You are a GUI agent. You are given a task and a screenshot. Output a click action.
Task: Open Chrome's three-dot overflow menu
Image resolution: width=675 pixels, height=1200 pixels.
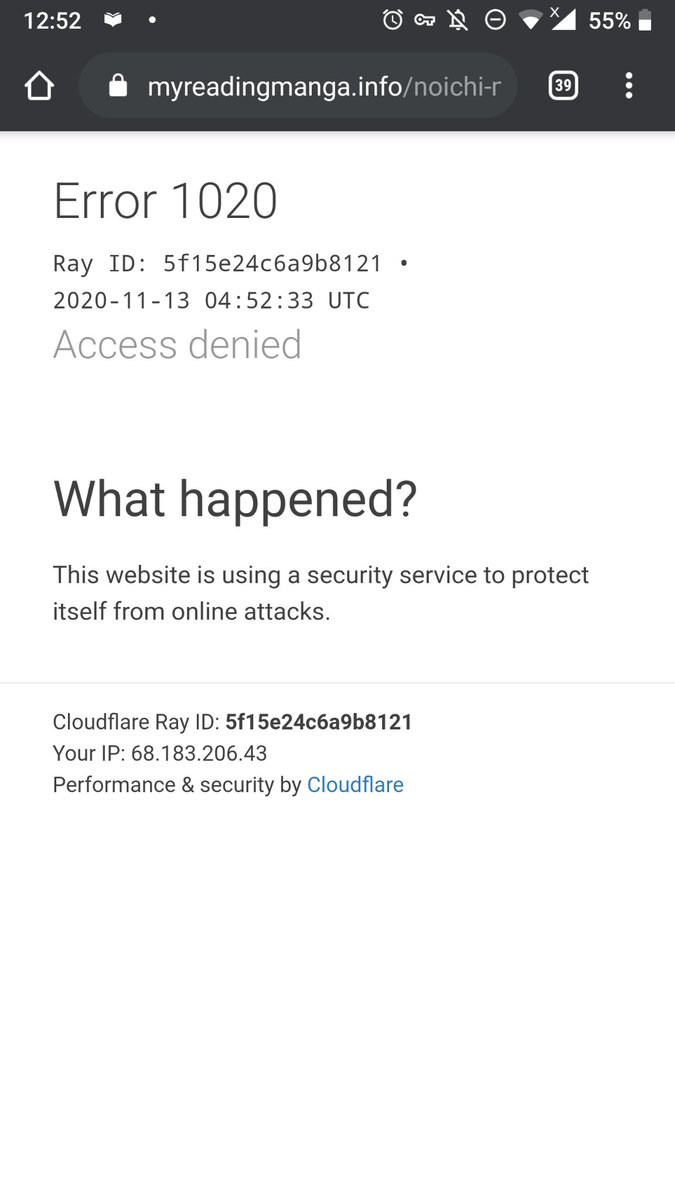pyautogui.click(x=629, y=86)
